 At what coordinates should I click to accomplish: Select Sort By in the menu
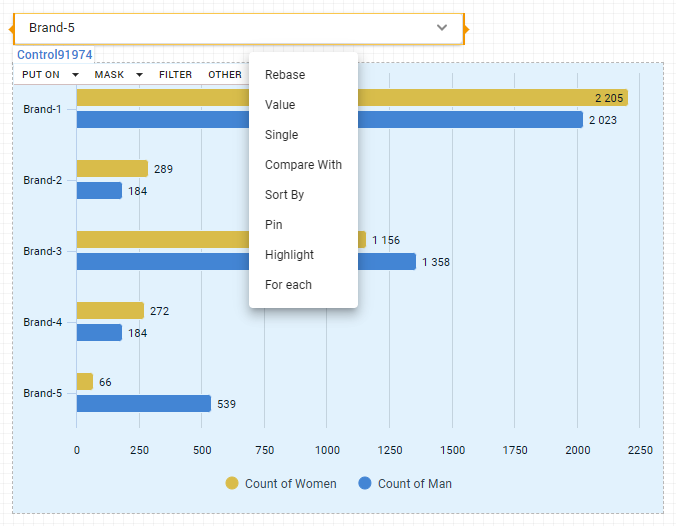(x=284, y=195)
